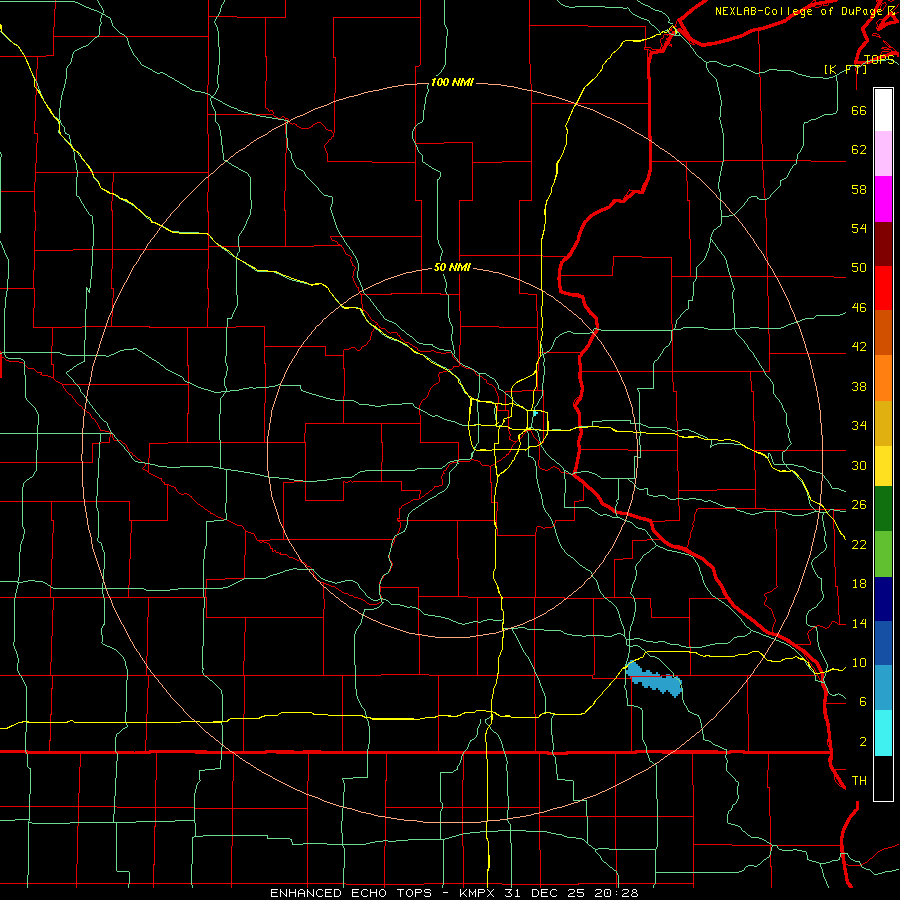
Task: Click the gold swatch beside label 34
Action: coord(883,423)
